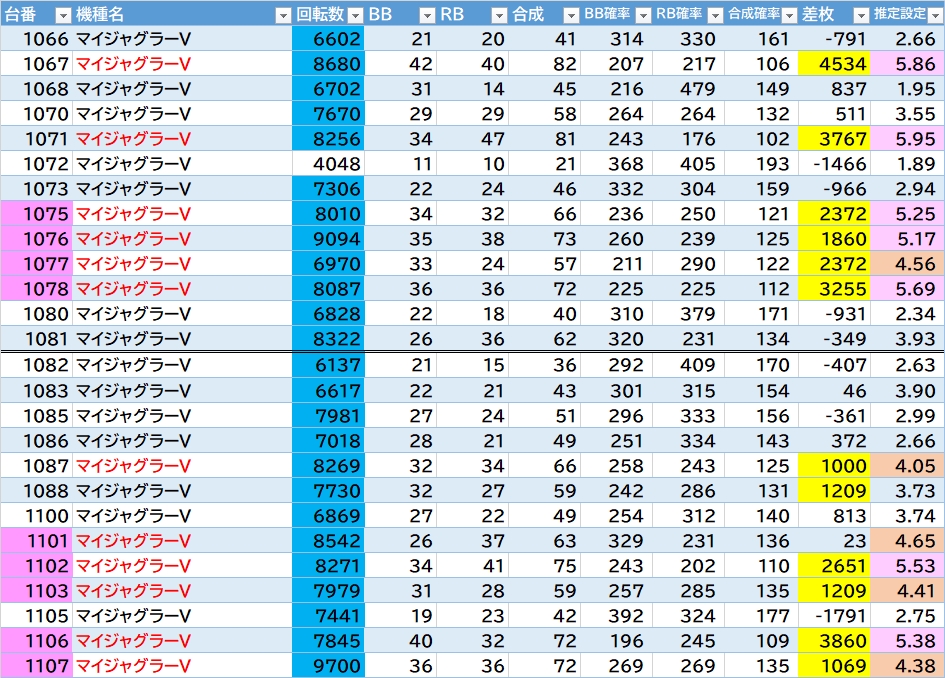Open the RB確率 filter dropdown
Viewport: 945px width, 678px height.
click(715, 15)
